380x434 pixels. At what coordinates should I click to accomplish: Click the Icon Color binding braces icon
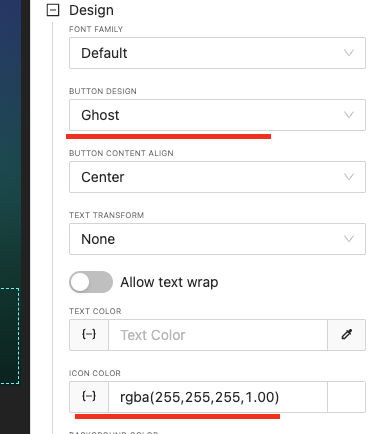tap(89, 397)
